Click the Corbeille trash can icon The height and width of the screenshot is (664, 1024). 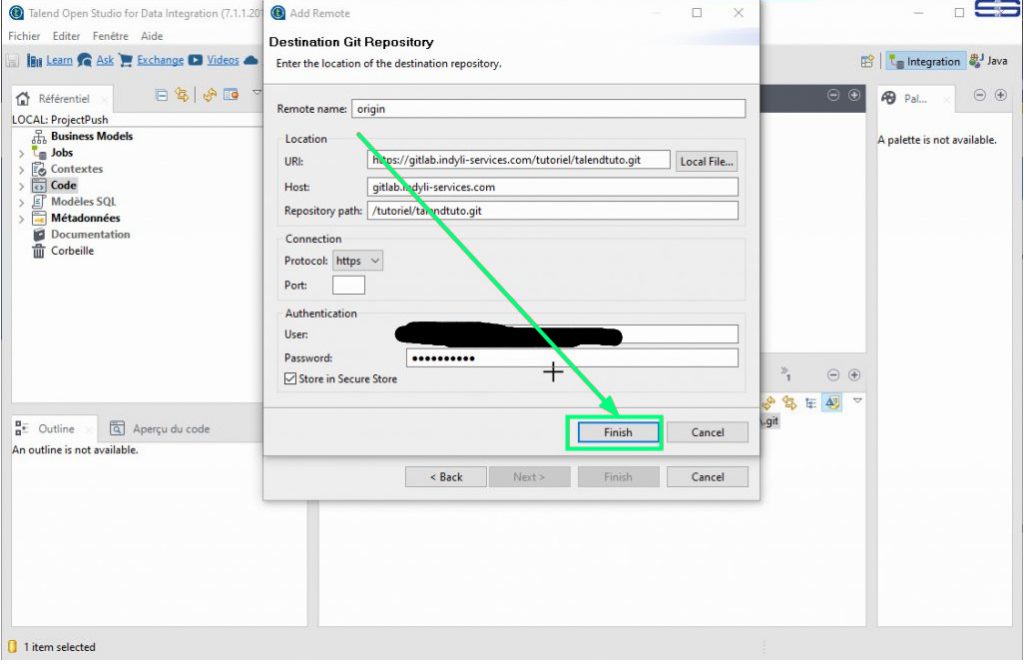pyautogui.click(x=39, y=251)
